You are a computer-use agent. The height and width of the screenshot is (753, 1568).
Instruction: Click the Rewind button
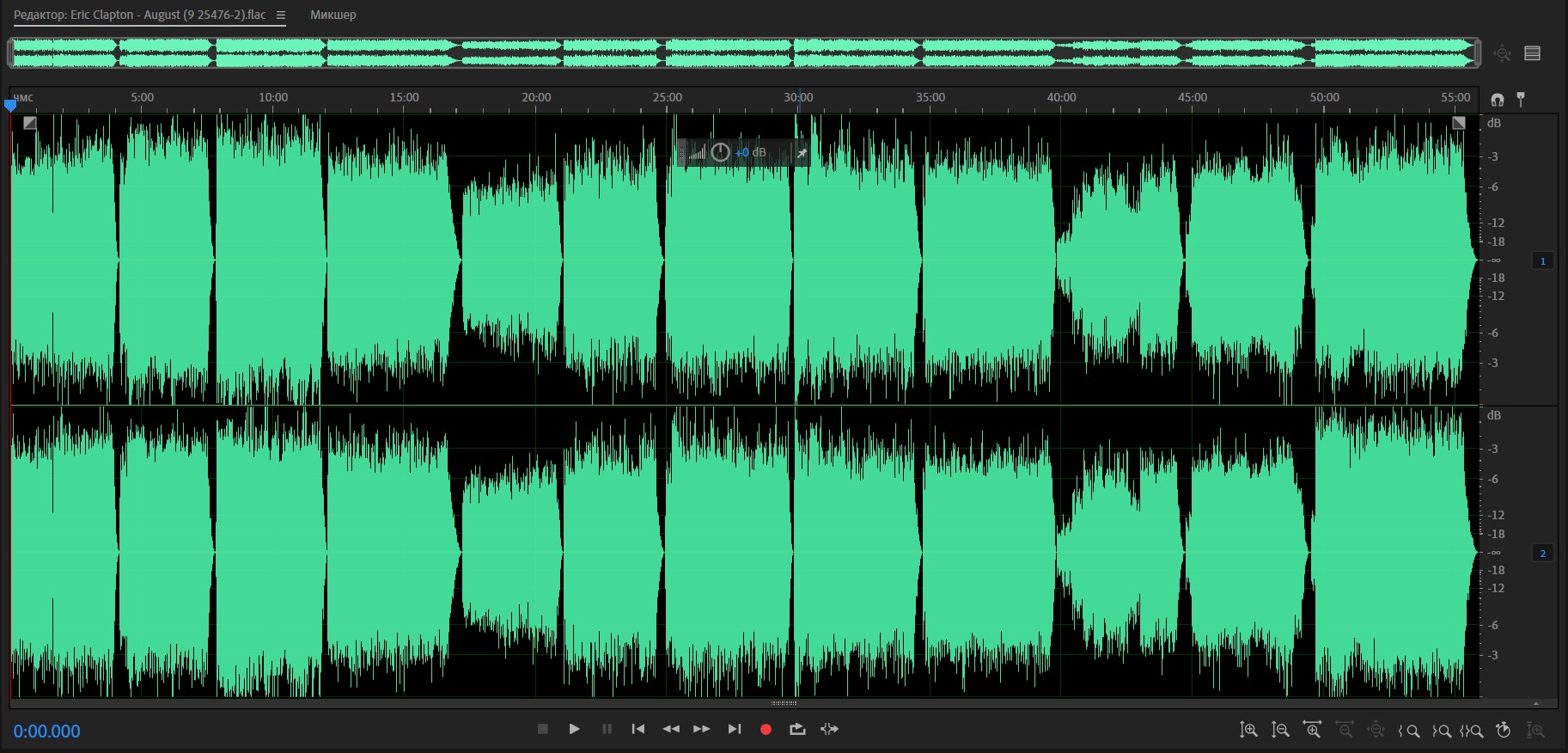(670, 729)
